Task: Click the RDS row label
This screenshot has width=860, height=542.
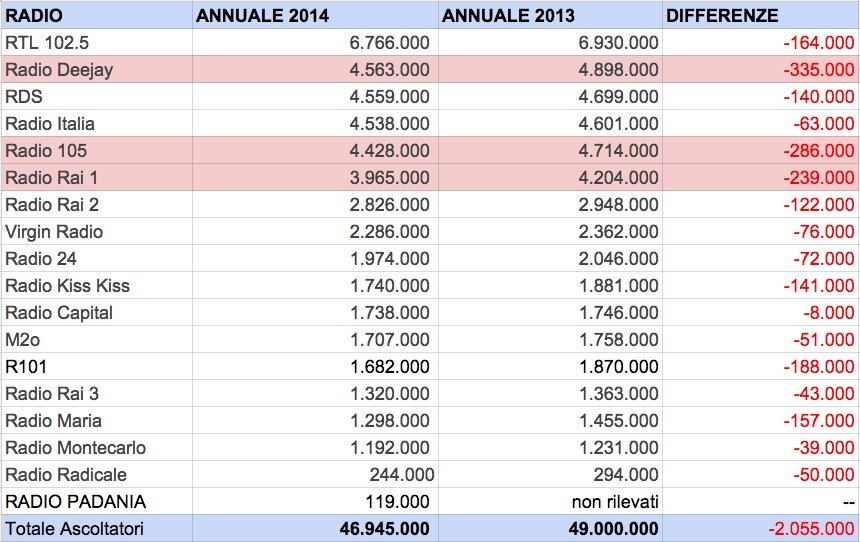Action: [x=24, y=97]
